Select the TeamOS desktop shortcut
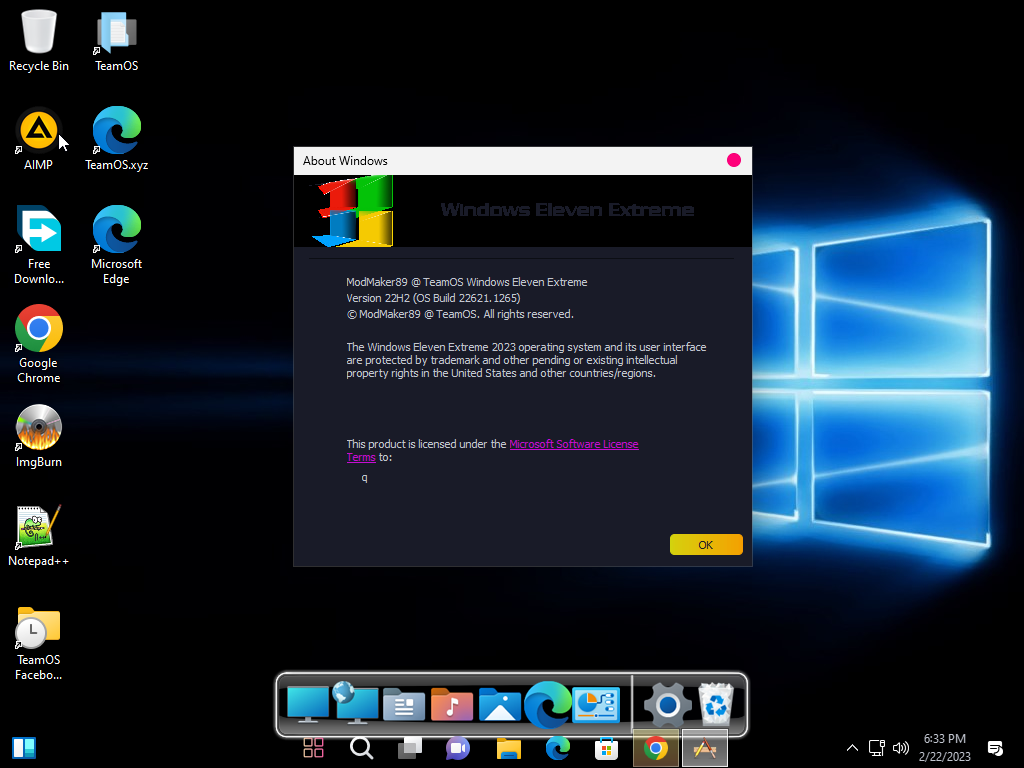The width and height of the screenshot is (1024, 768). coord(116,40)
